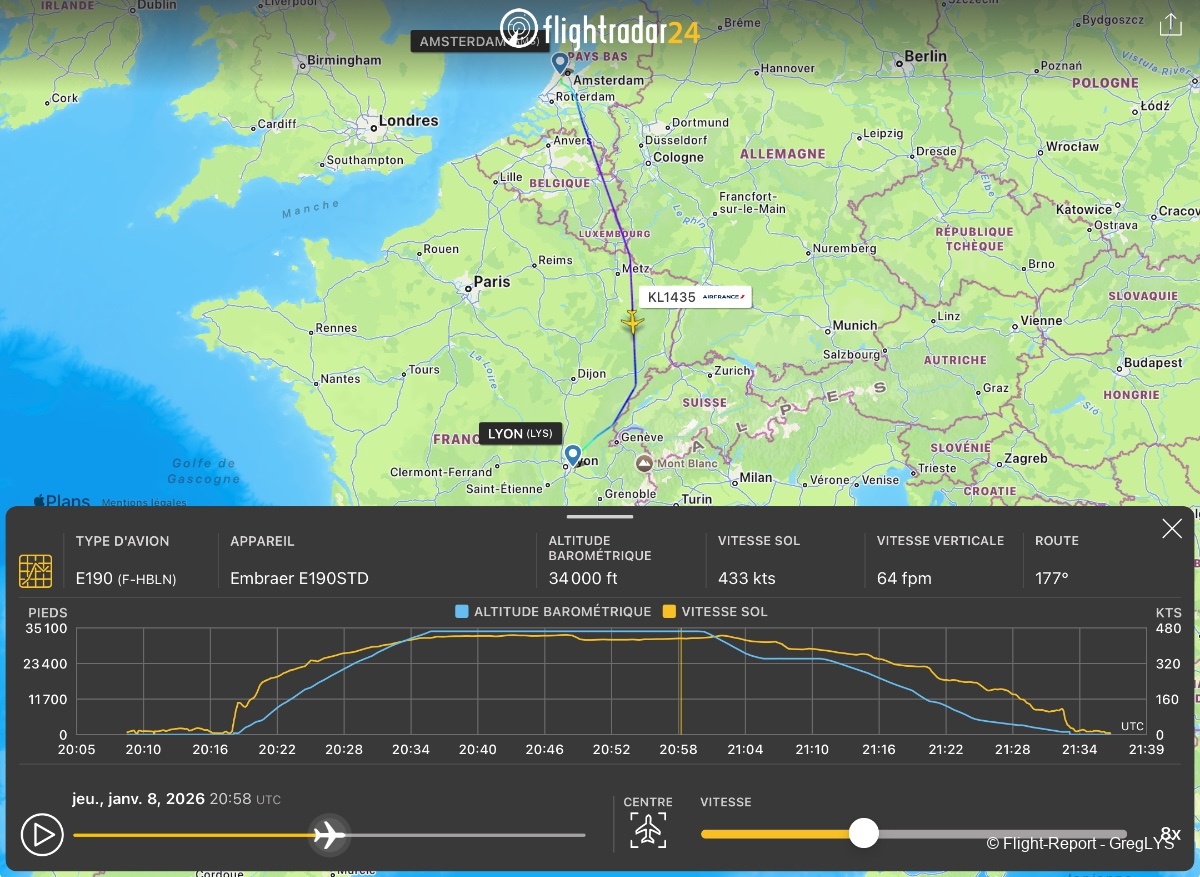Screen dimensions: 1200x877
Task: Tap the share icon in top corner
Action: click(1170, 26)
